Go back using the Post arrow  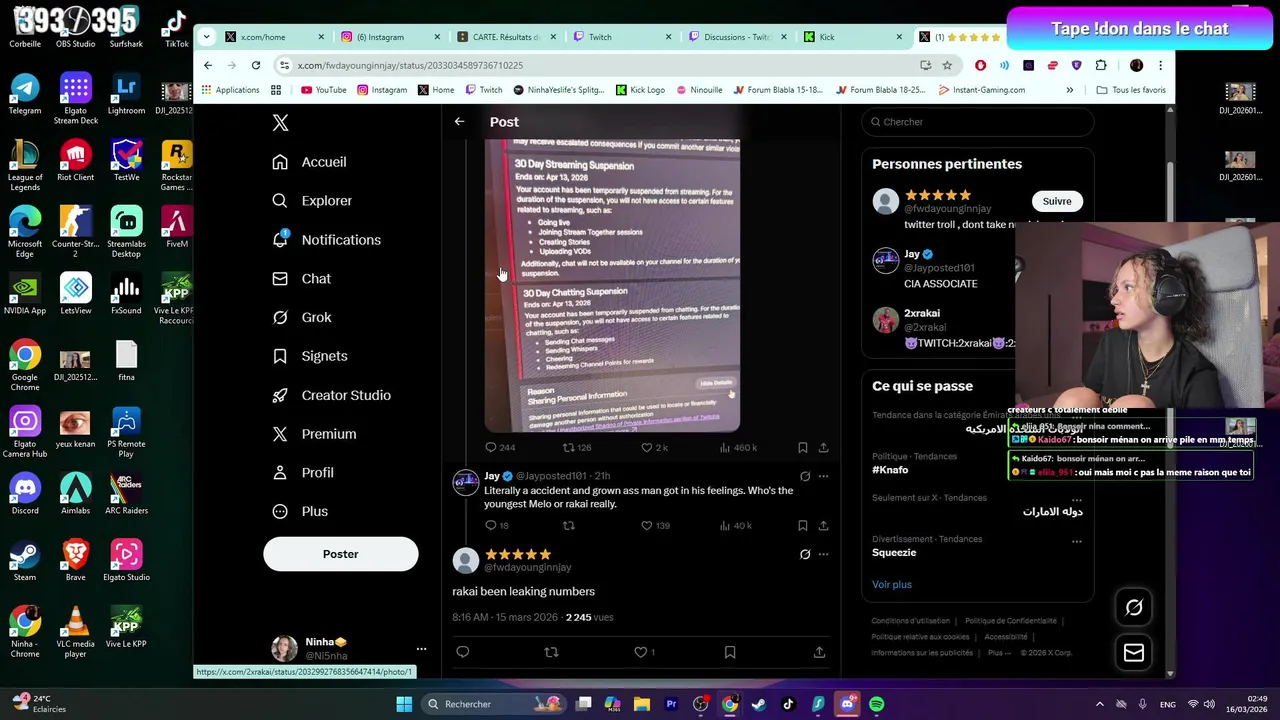pos(459,122)
